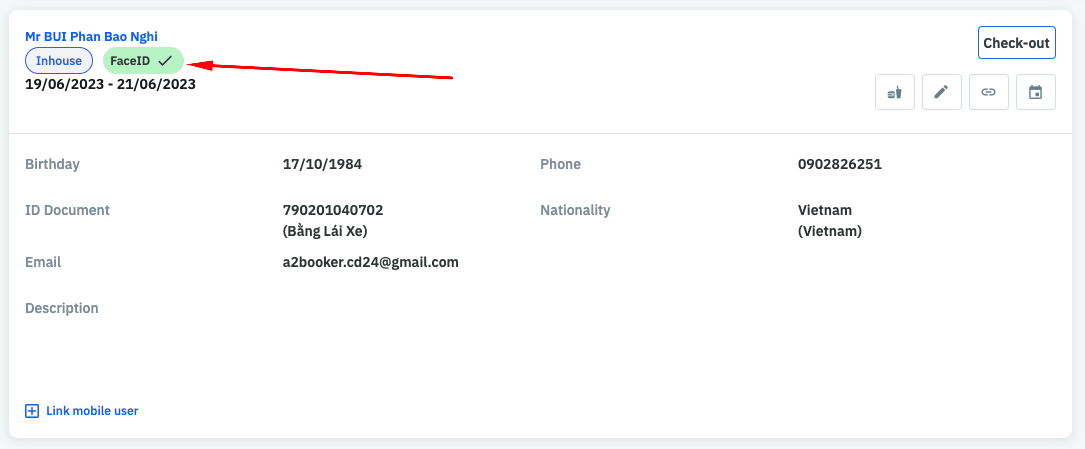Open guest name Mr BUI Phan Bao Nghi
The width and height of the screenshot is (1085, 449).
tap(91, 37)
